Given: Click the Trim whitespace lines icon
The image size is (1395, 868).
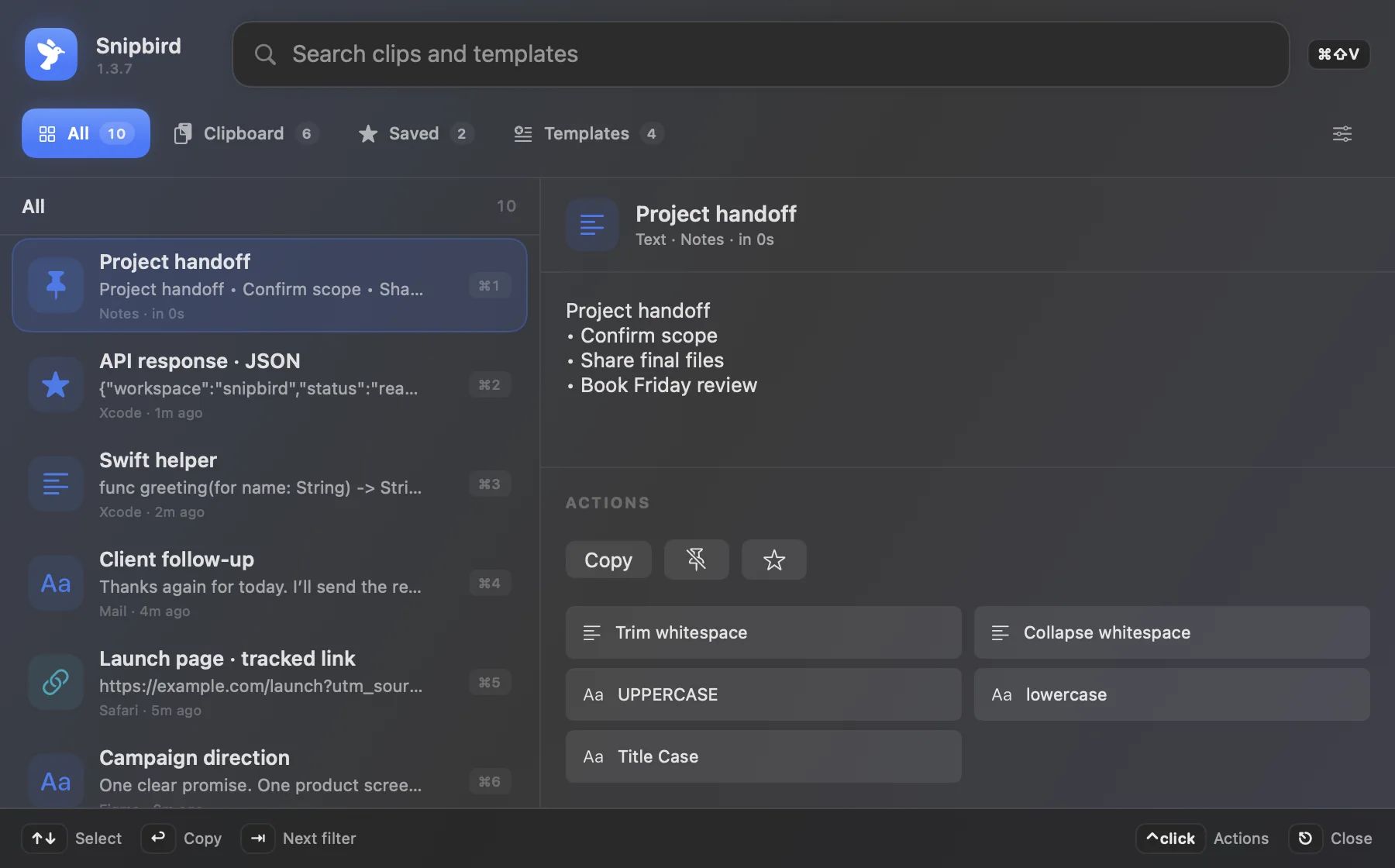Looking at the screenshot, I should tap(592, 633).
